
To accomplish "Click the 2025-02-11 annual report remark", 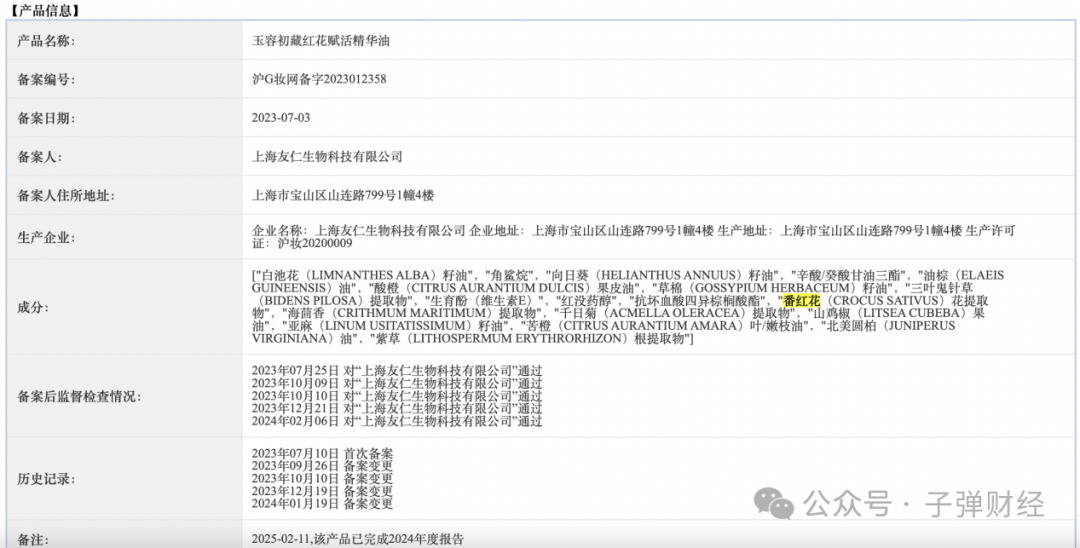I will tap(358, 539).
